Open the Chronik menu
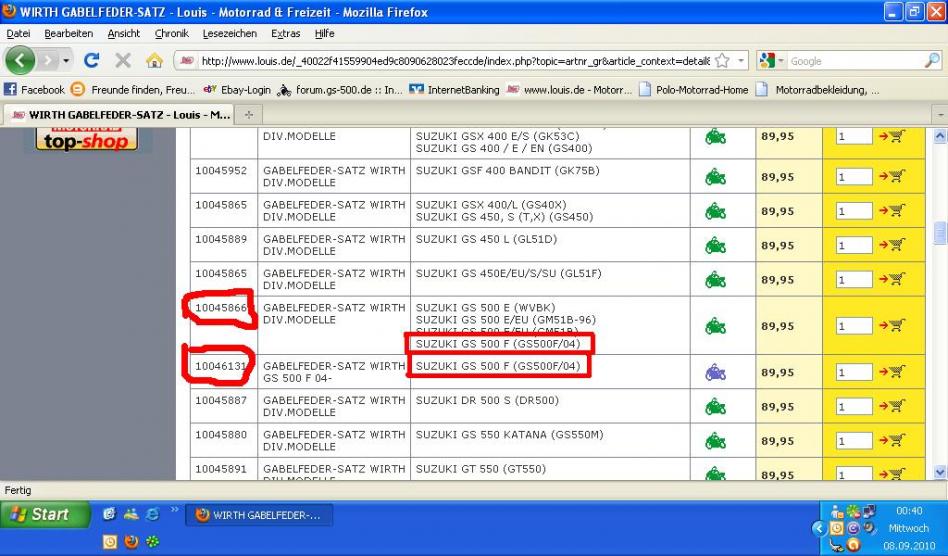This screenshot has width=948, height=556. click(x=172, y=34)
